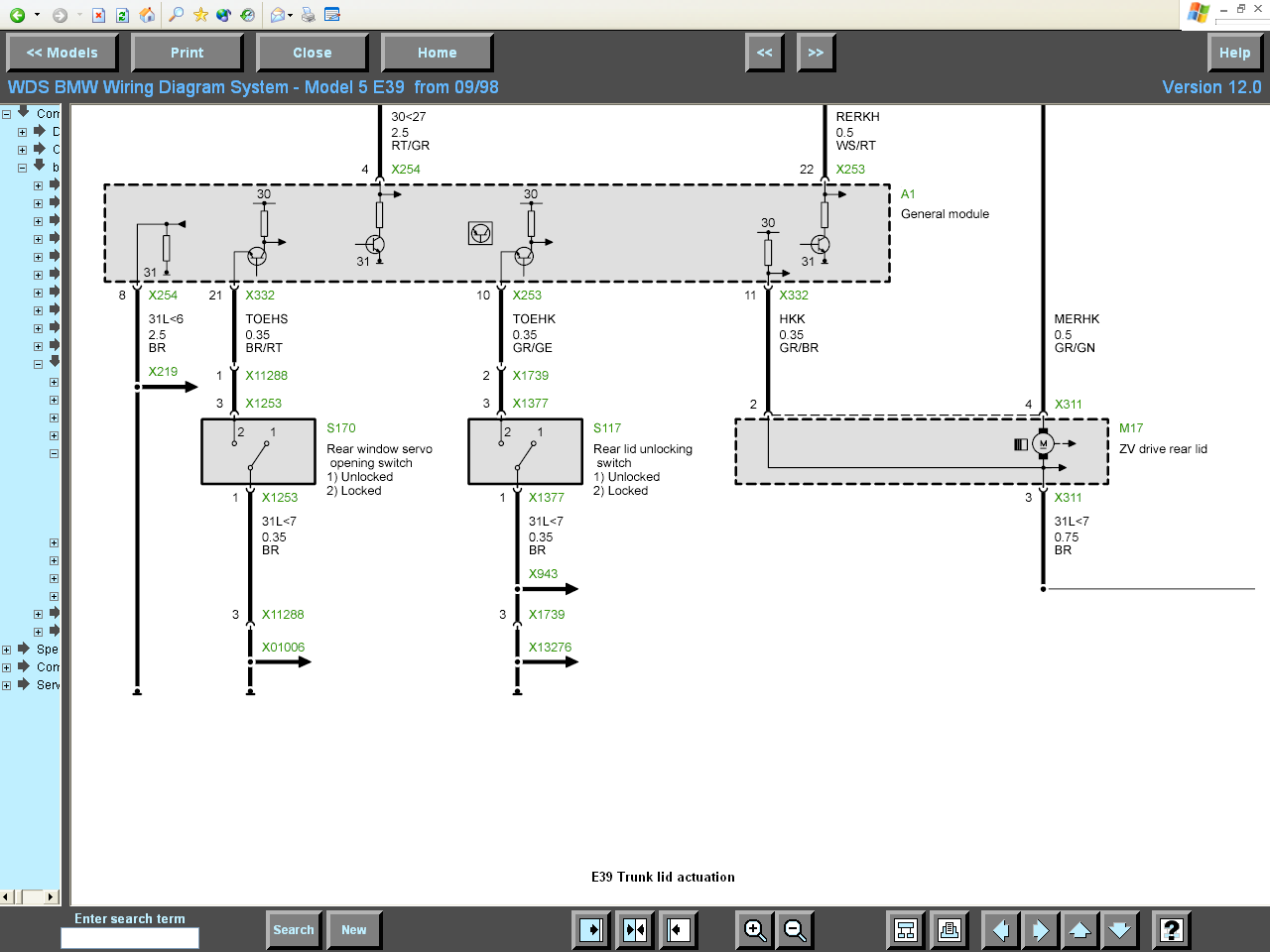Click connector X943 link
The image size is (1270, 952).
coord(543,574)
